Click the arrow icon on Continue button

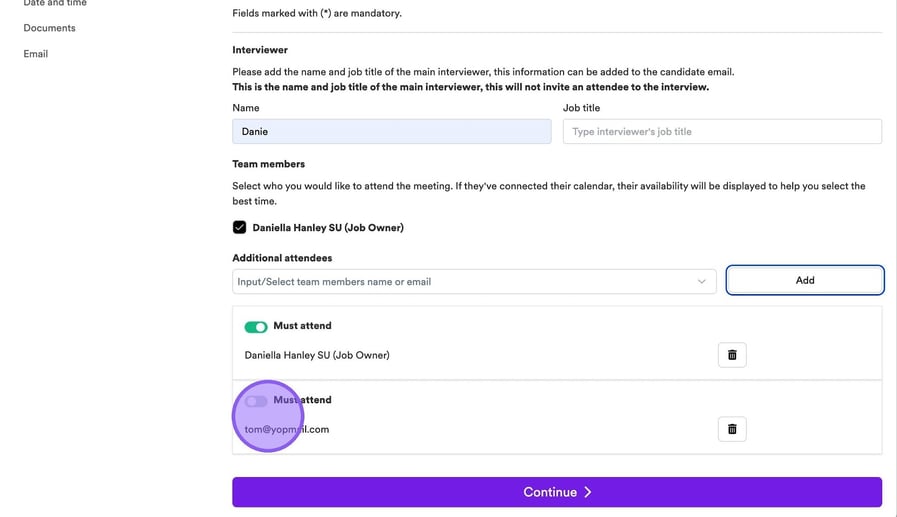(588, 492)
